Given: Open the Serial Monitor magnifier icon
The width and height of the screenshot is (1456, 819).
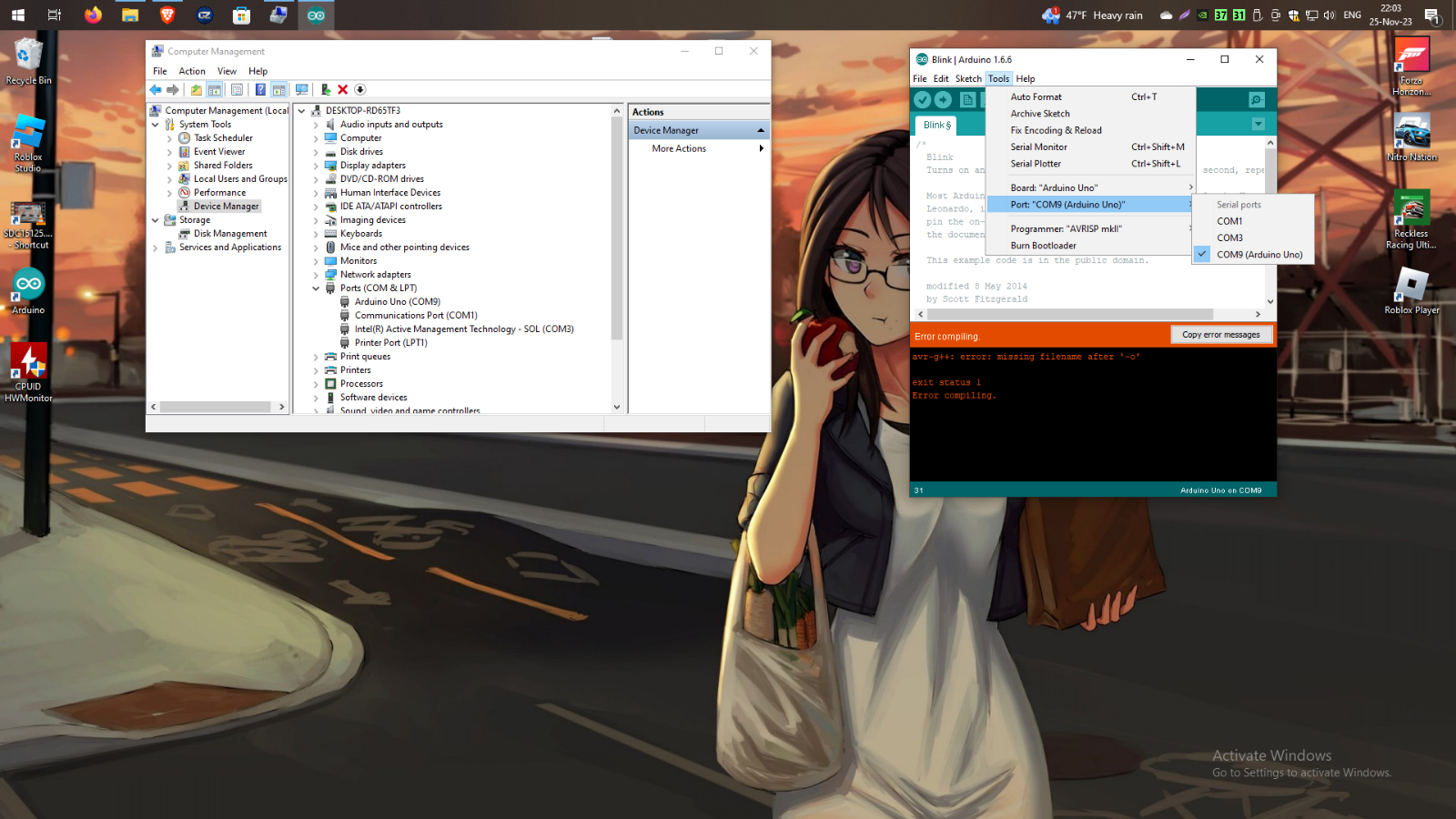Looking at the screenshot, I should click(x=1257, y=100).
